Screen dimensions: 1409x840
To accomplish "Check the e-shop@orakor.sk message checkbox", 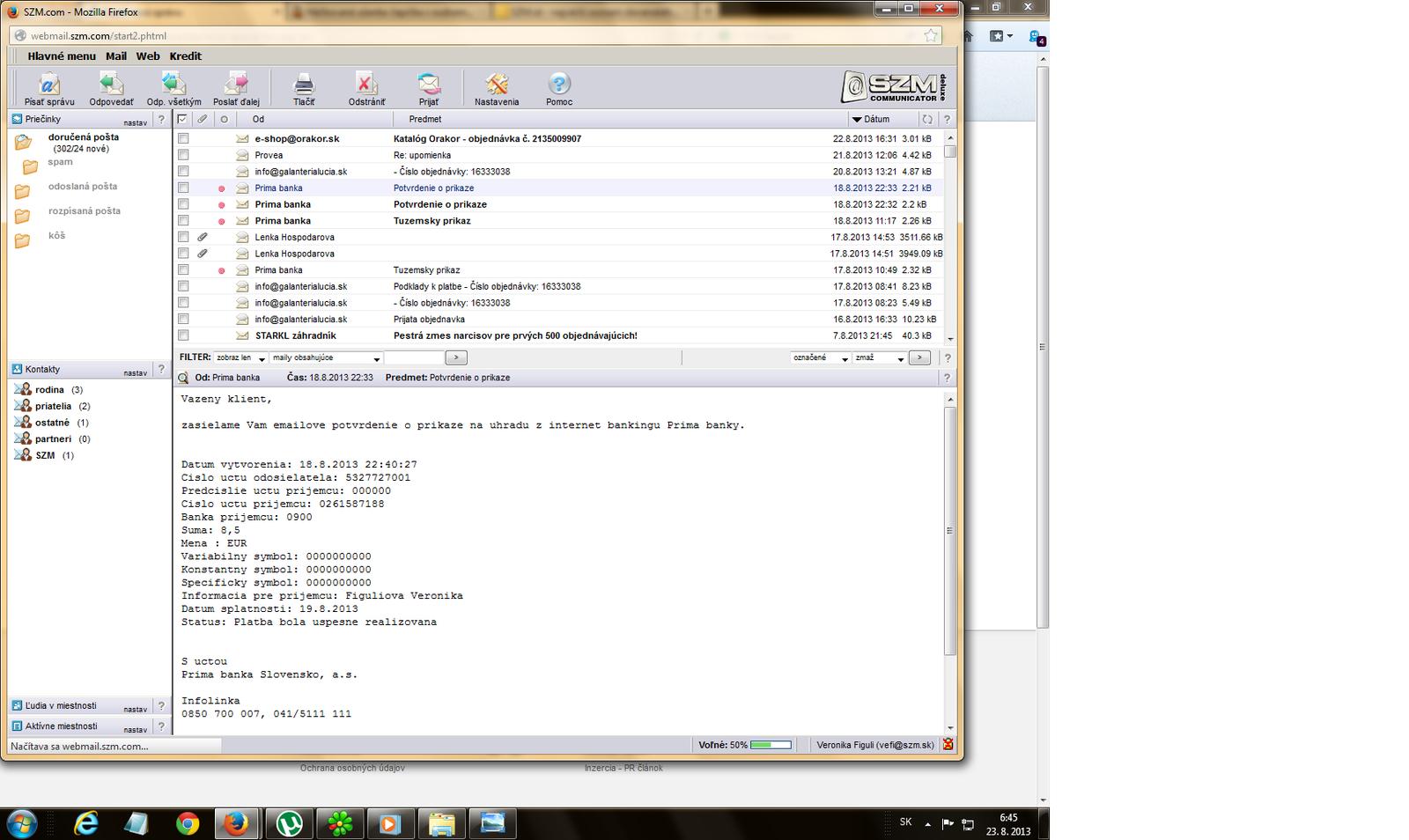I will coord(183,139).
